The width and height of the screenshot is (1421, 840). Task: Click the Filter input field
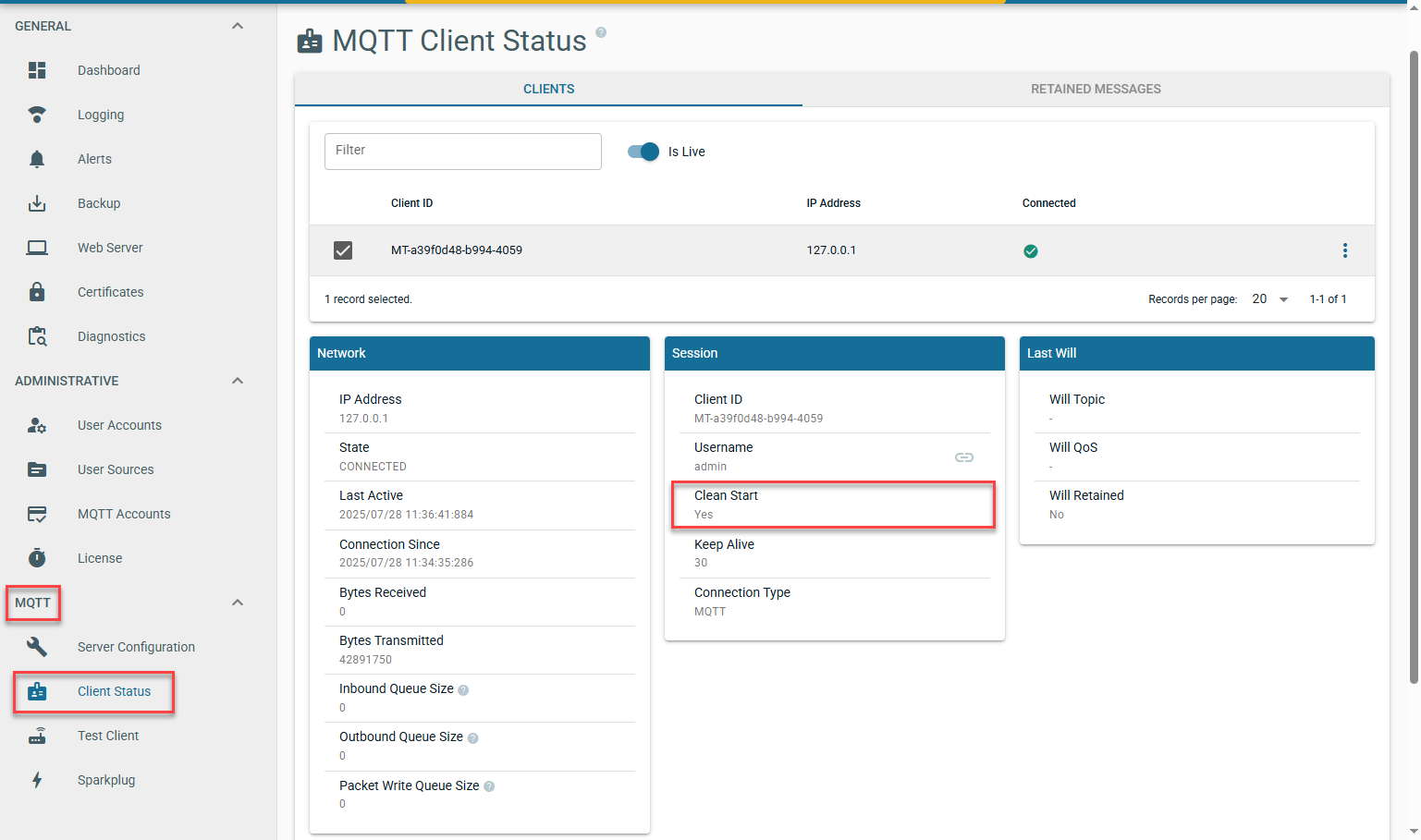coord(462,152)
